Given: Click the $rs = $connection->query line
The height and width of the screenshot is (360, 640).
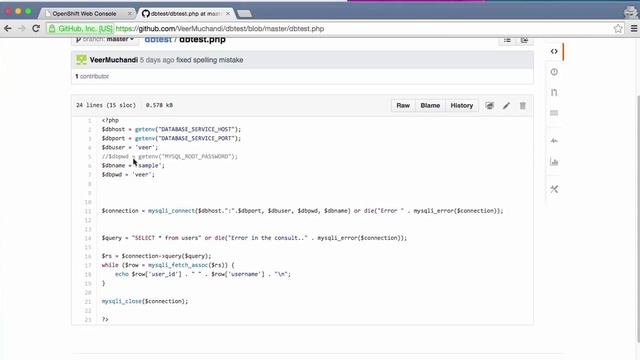Looking at the screenshot, I should tap(156, 256).
